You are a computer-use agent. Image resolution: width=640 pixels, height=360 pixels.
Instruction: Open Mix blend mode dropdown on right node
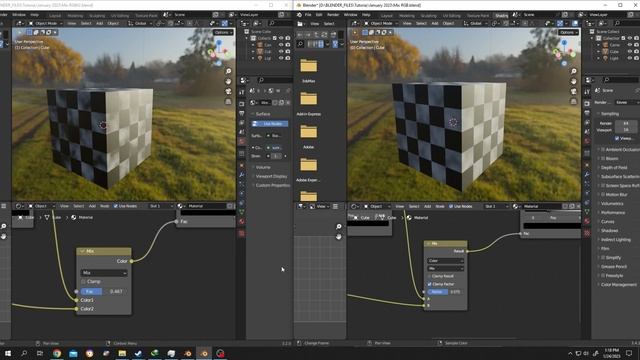click(445, 269)
